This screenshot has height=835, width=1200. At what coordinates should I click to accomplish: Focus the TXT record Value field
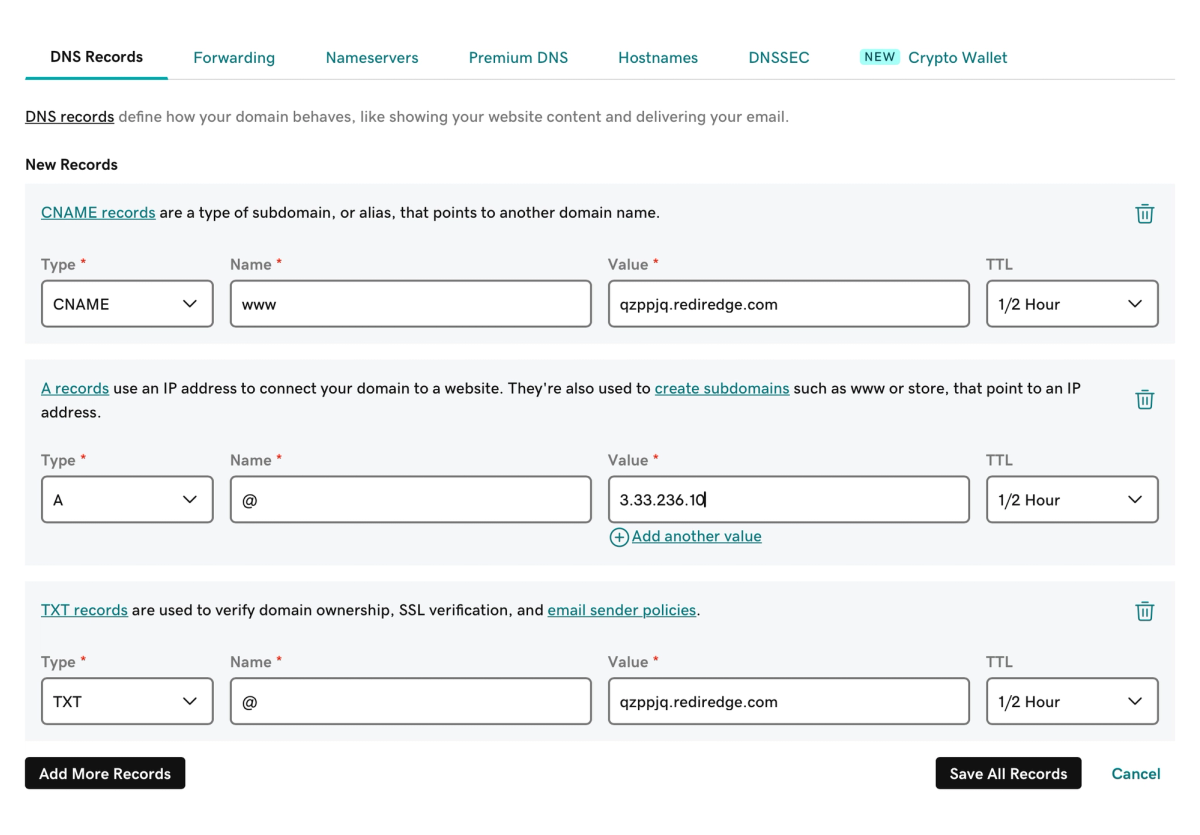tap(788, 702)
